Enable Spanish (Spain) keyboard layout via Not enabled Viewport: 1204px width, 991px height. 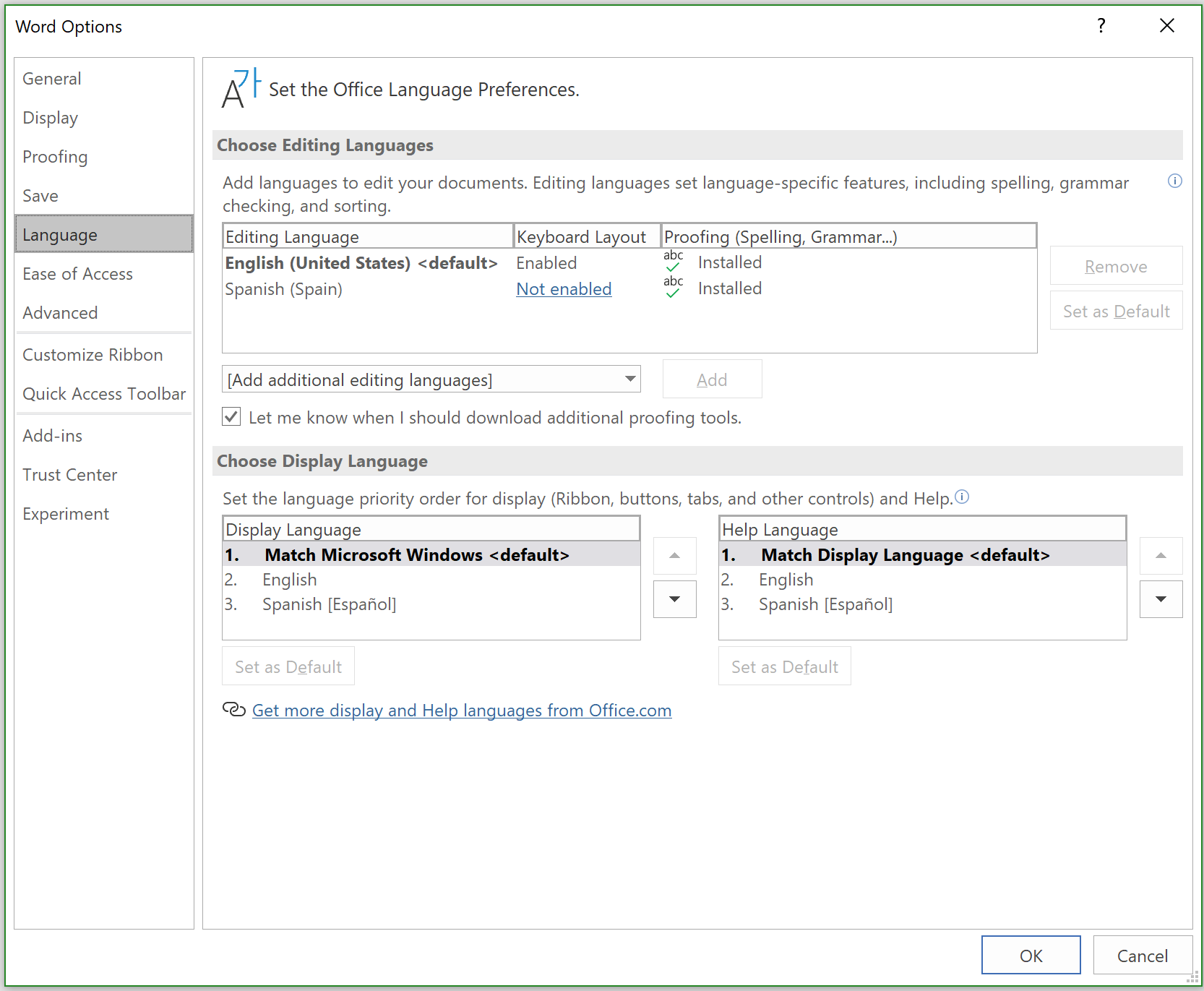564,288
